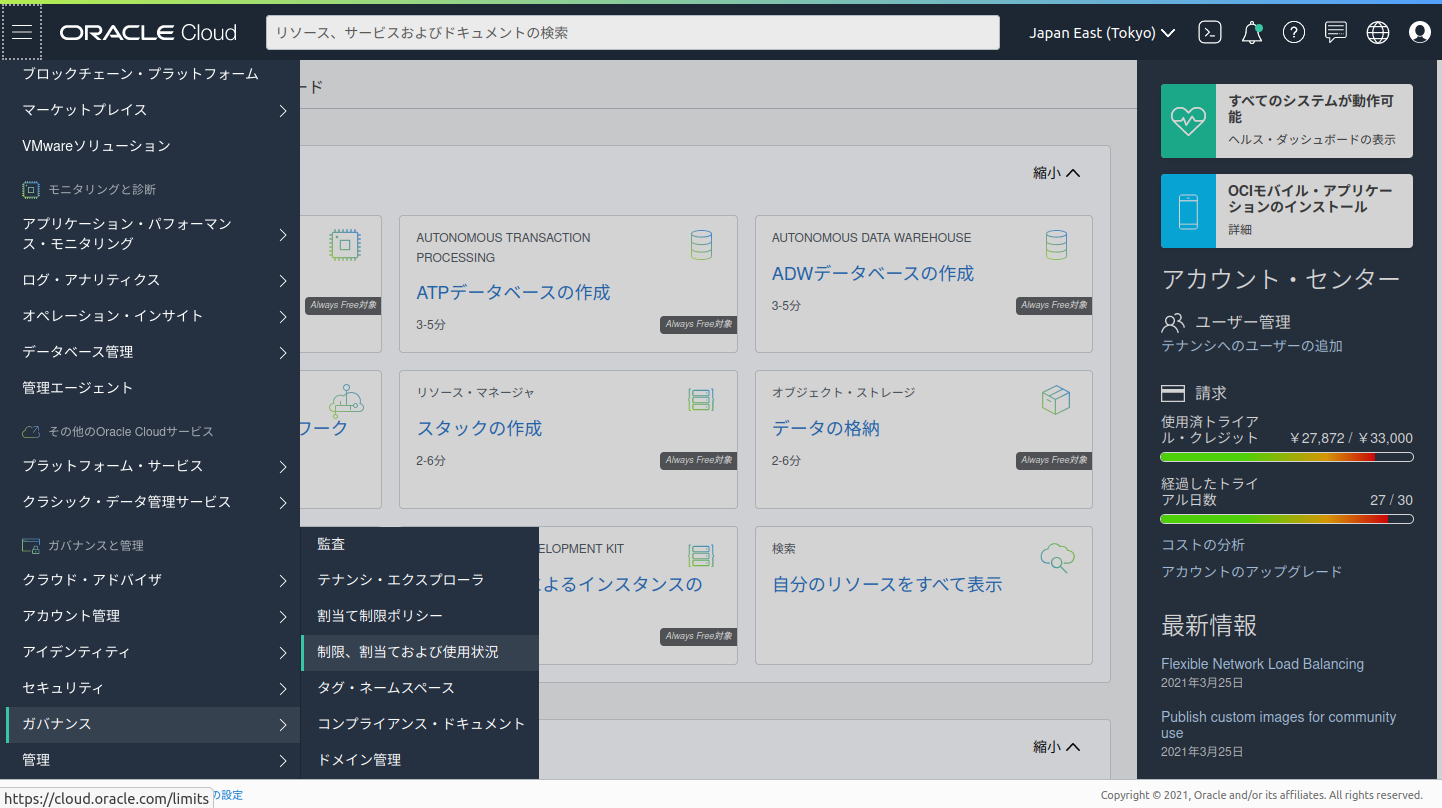Click アカウントのアップグレード link
This screenshot has width=1442, height=808.
click(x=1252, y=572)
